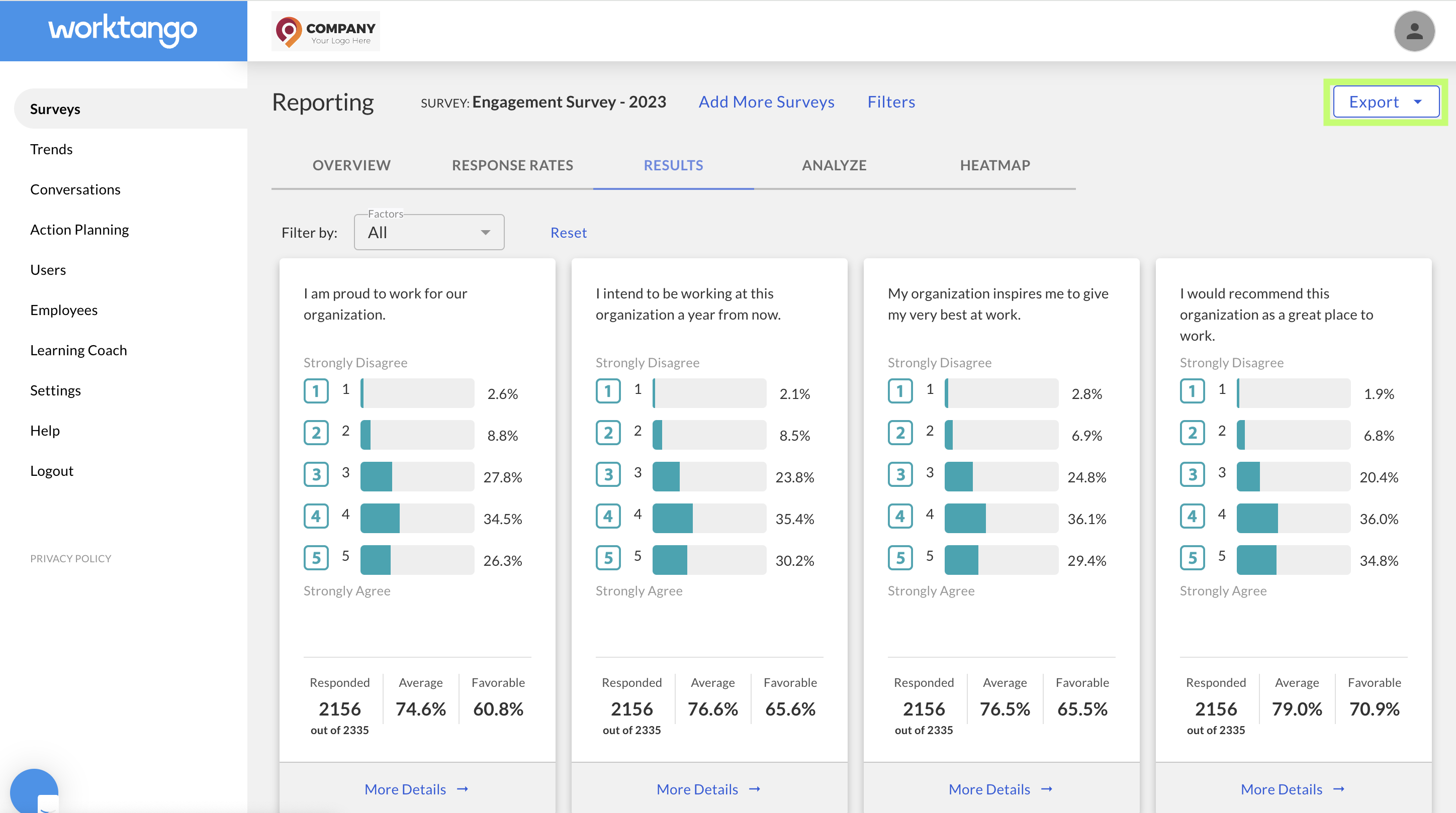Click the 35.4% bar in intend to be working card
Viewport: 1456px width, 813px height.
coord(709,518)
